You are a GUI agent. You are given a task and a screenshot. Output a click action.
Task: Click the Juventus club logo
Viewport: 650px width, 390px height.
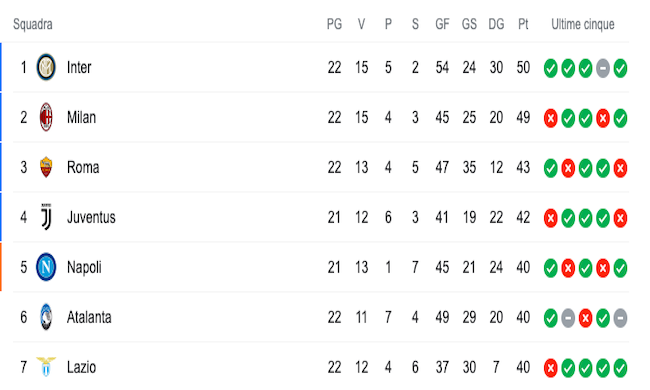click(x=46, y=217)
